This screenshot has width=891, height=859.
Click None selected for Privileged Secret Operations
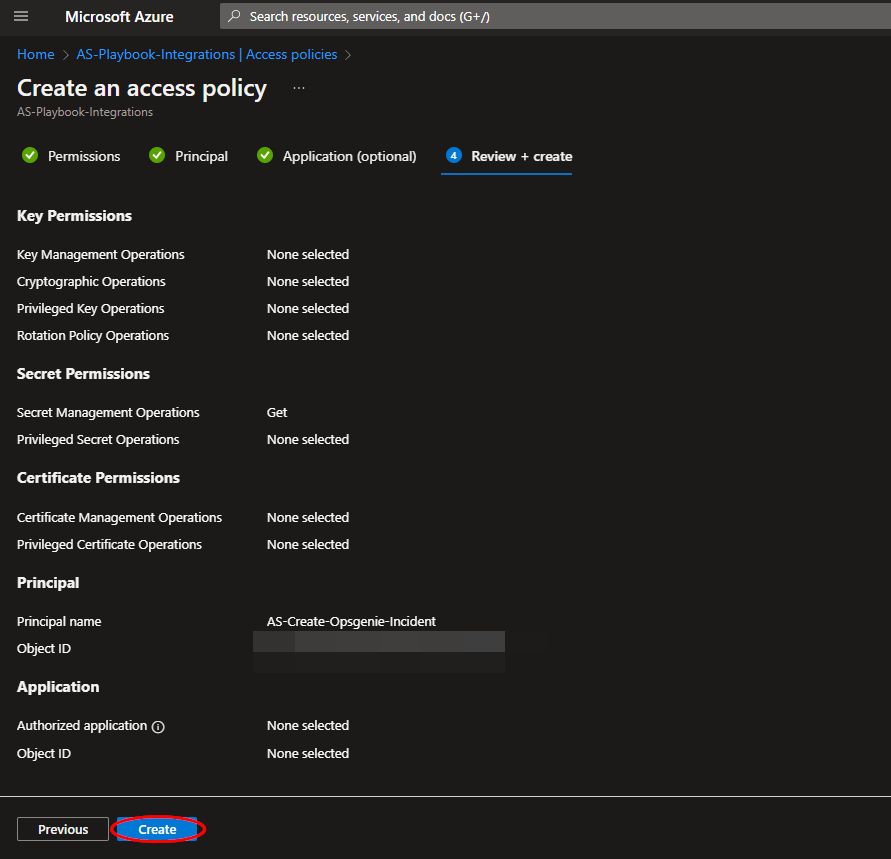[308, 440]
